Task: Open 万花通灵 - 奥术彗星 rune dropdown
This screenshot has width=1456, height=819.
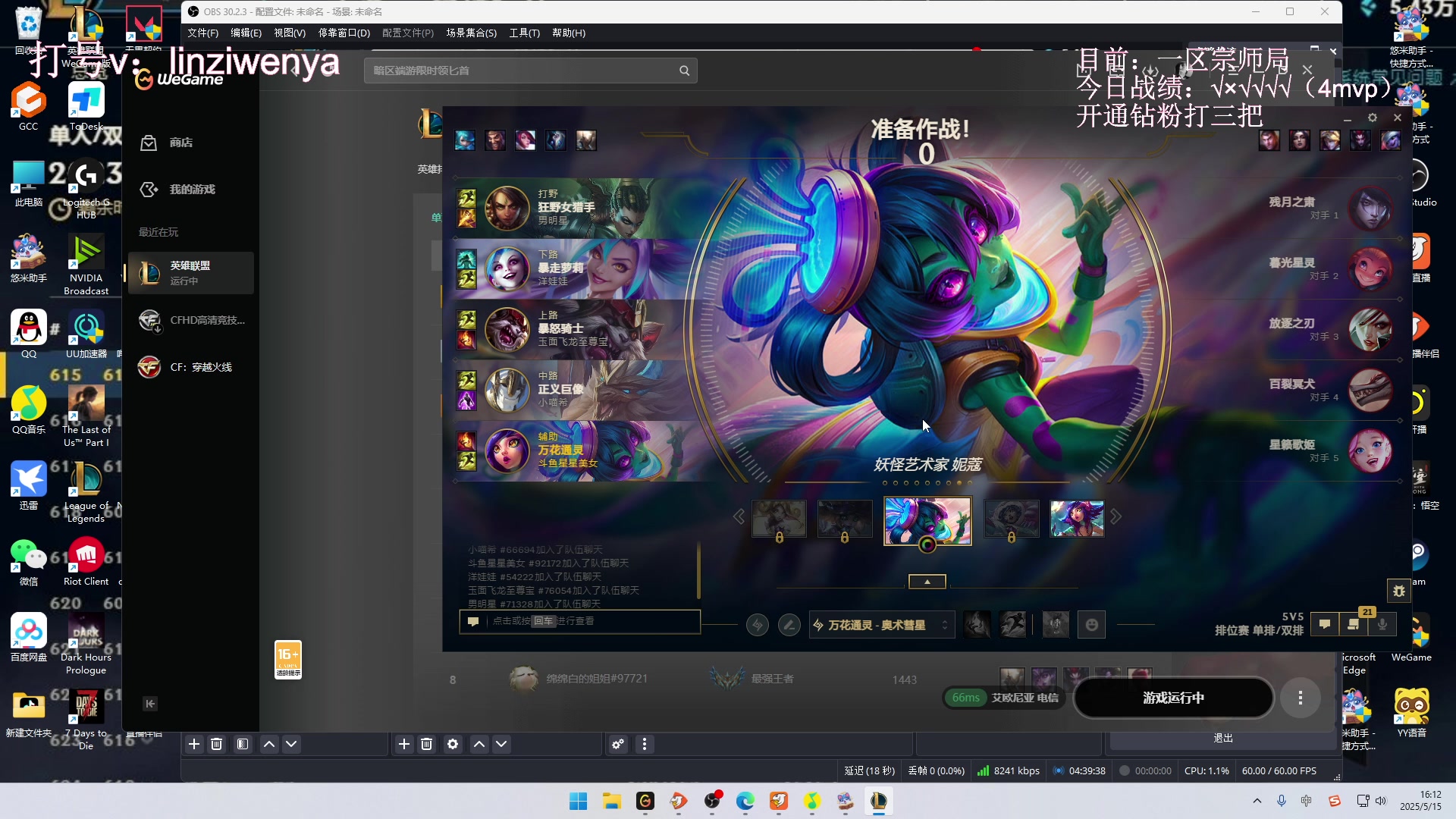Action: click(x=881, y=625)
